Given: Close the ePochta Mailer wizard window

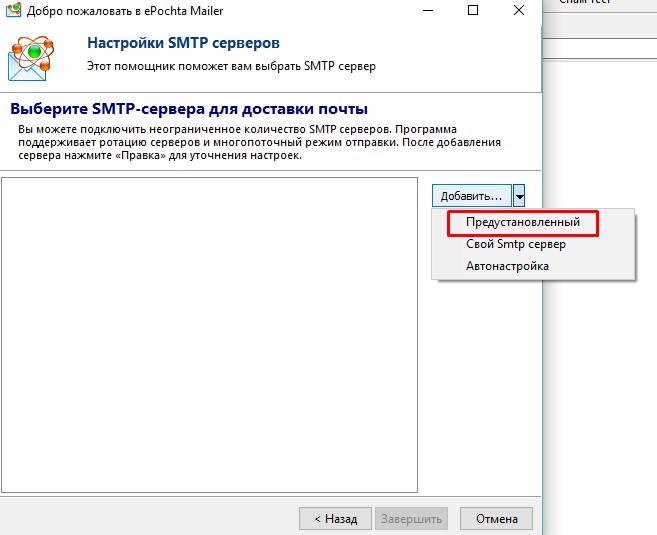Looking at the screenshot, I should 519,10.
